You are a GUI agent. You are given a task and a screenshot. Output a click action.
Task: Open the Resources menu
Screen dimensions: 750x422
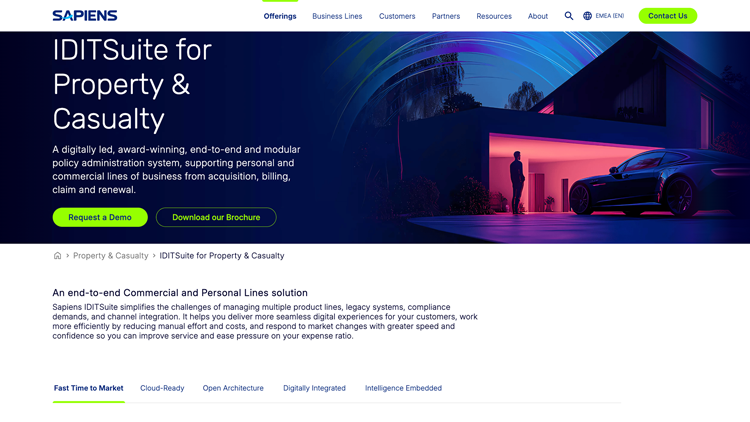pyautogui.click(x=494, y=16)
